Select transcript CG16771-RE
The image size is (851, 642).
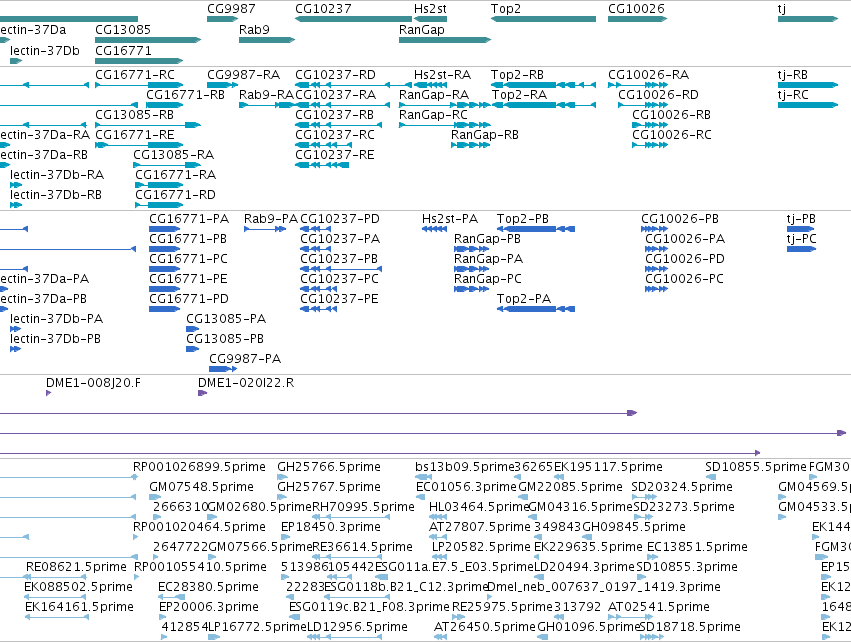click(135, 135)
